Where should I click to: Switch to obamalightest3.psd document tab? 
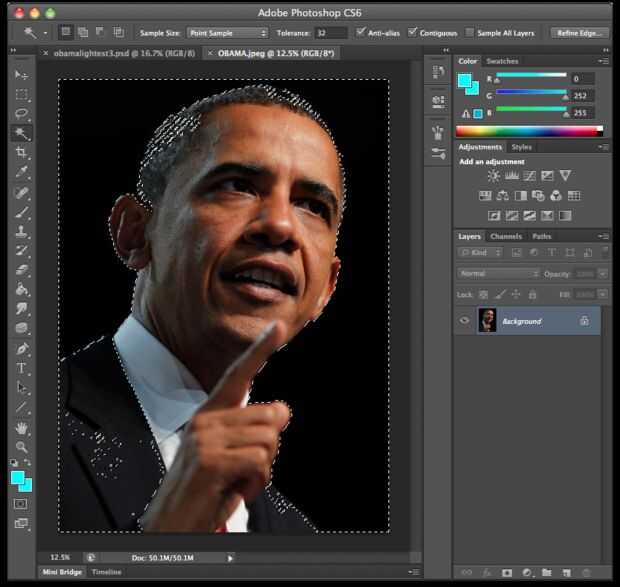click(x=124, y=53)
